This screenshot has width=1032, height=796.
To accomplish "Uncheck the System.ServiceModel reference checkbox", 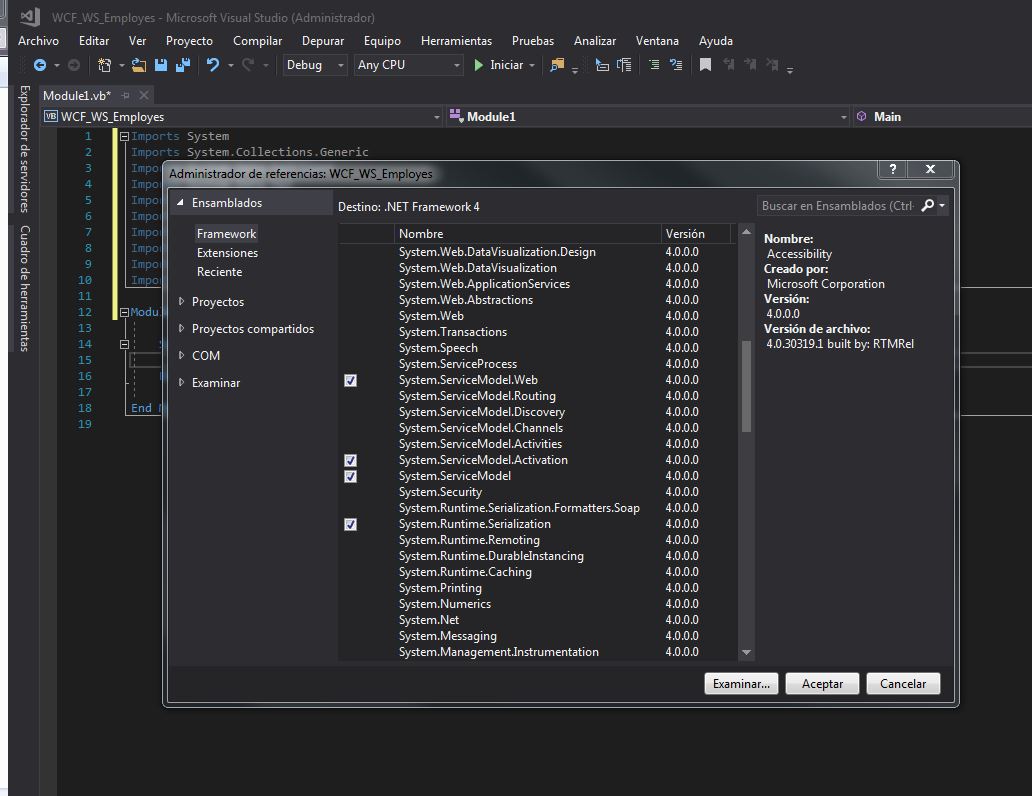I will [x=350, y=476].
